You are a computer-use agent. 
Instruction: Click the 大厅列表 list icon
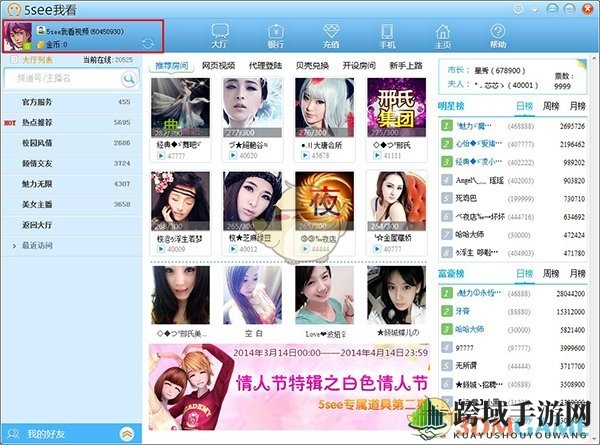tap(14, 59)
